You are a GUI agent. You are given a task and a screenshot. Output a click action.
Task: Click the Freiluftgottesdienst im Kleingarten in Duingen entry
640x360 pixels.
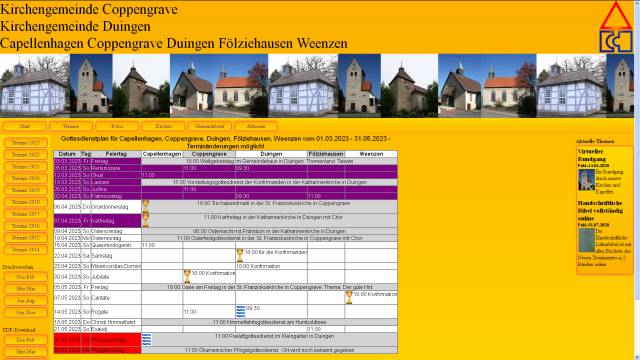(x=274, y=336)
